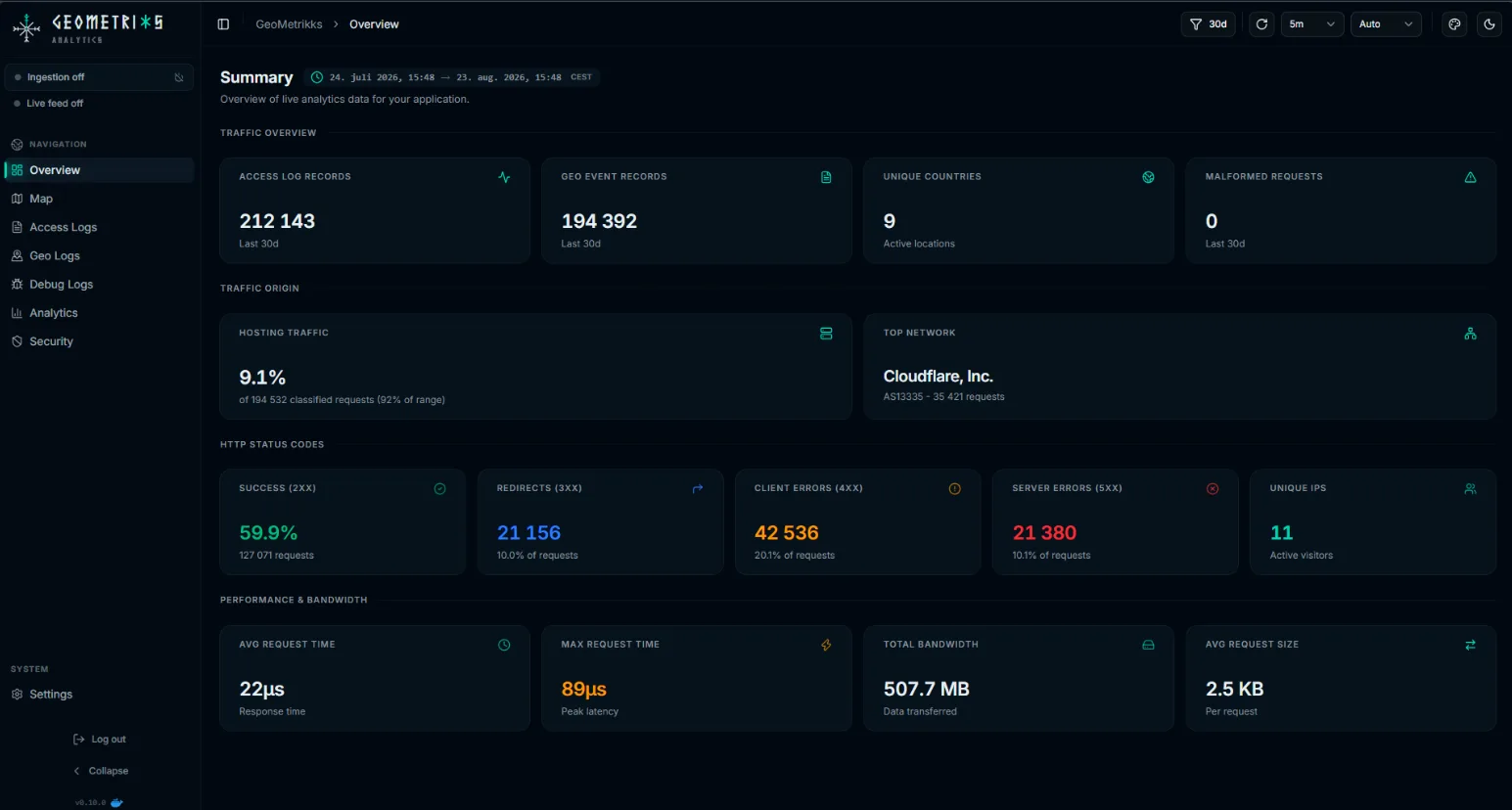
Task: Click the drive icon on Total Bandwidth
Action: [1148, 645]
